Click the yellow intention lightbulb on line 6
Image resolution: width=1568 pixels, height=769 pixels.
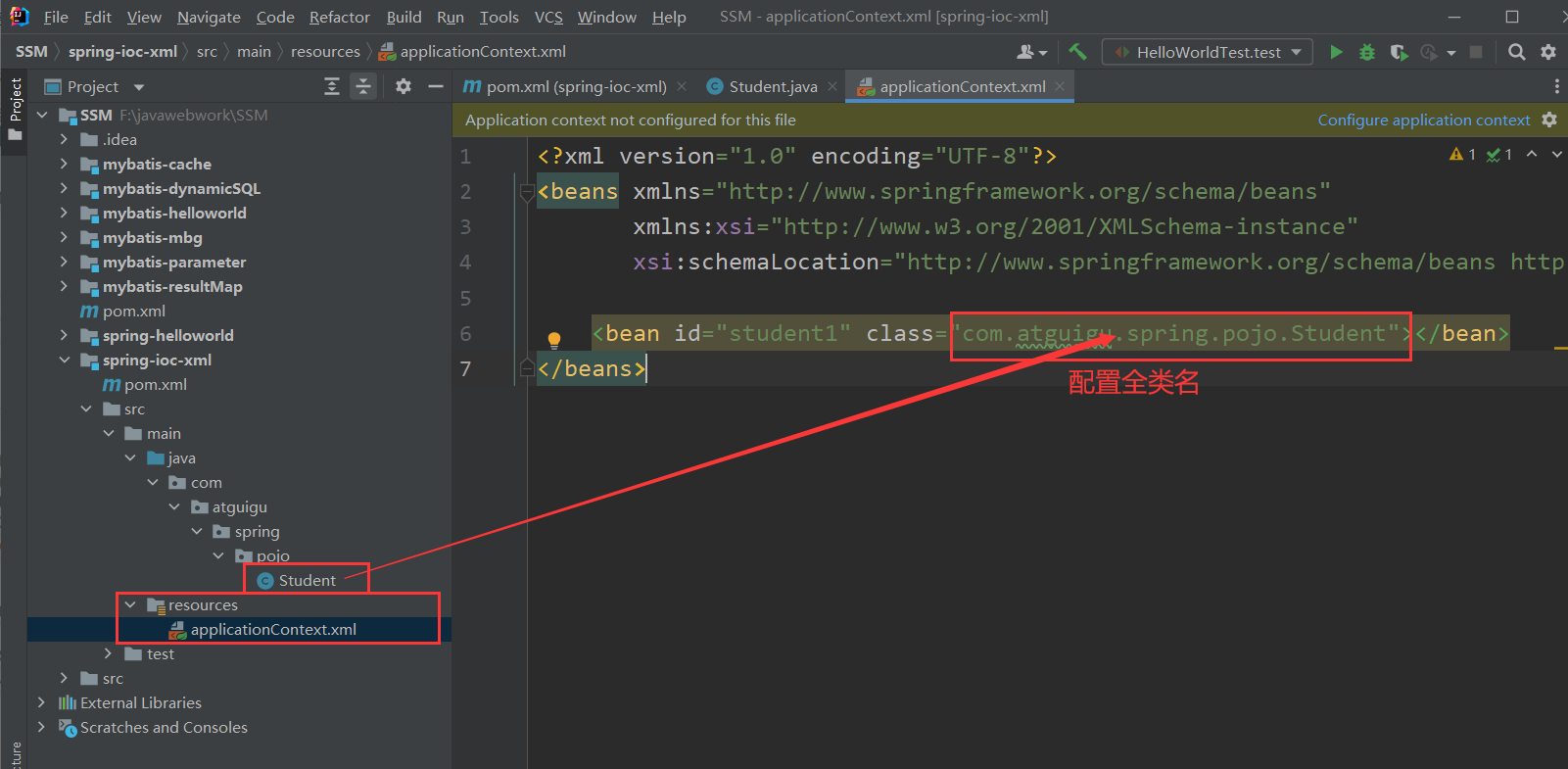click(554, 340)
